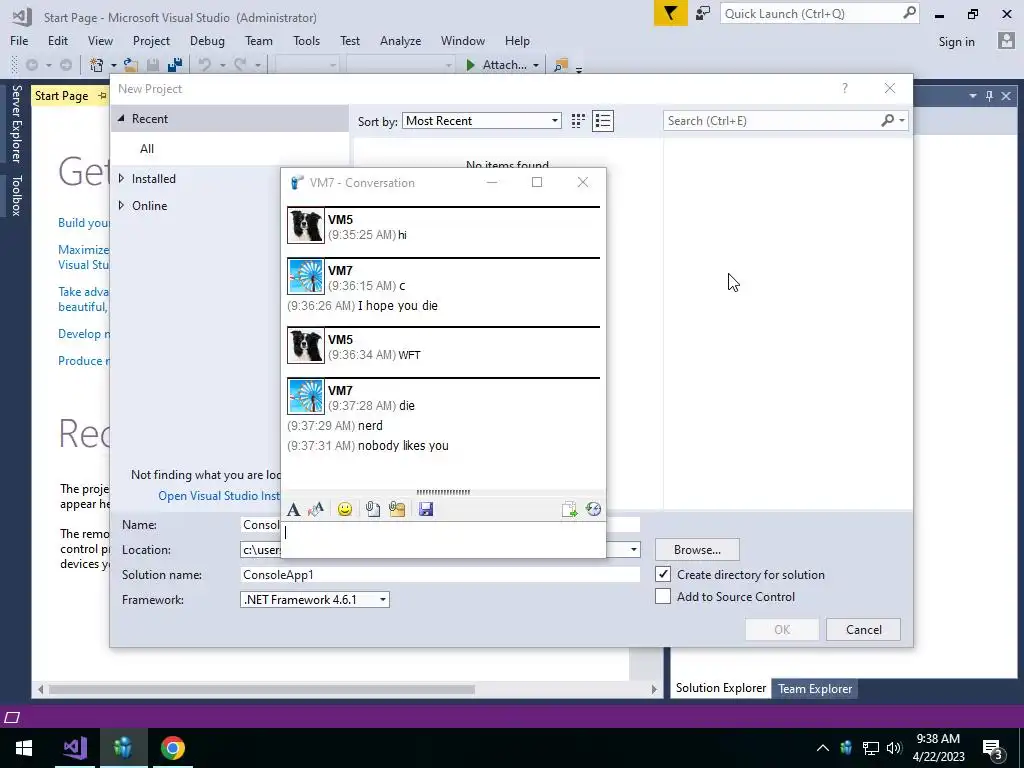Click the Sign in link
Screen dimensions: 1024x768
(956, 41)
